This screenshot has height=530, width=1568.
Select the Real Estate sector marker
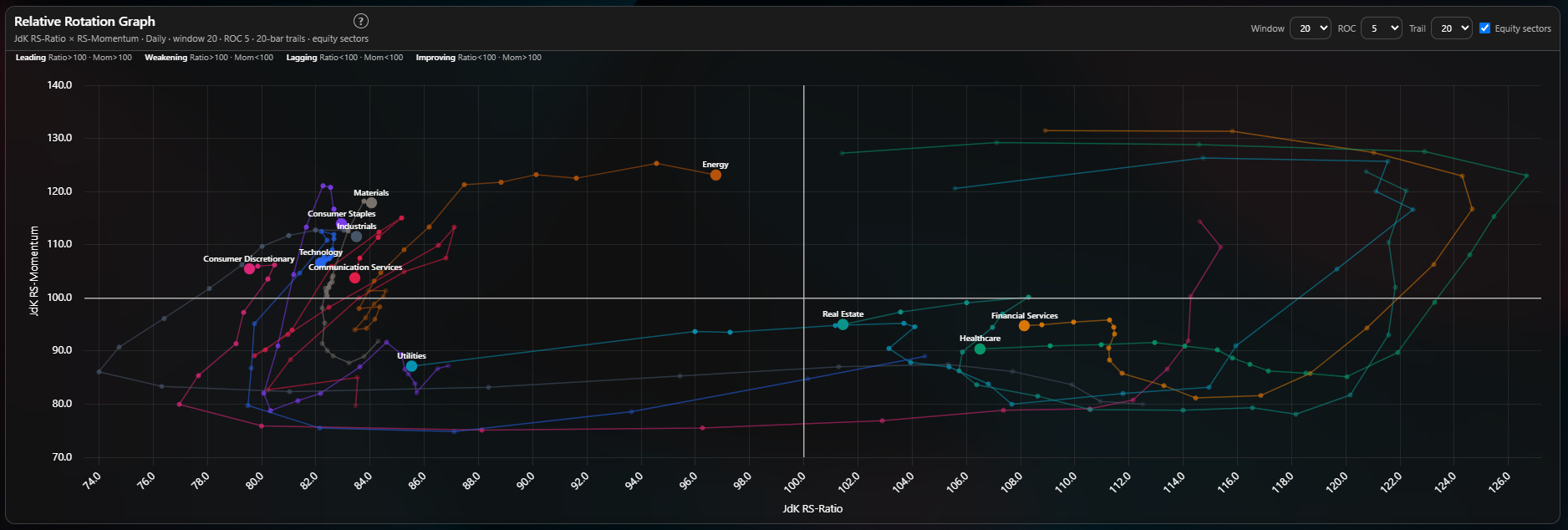(x=843, y=324)
